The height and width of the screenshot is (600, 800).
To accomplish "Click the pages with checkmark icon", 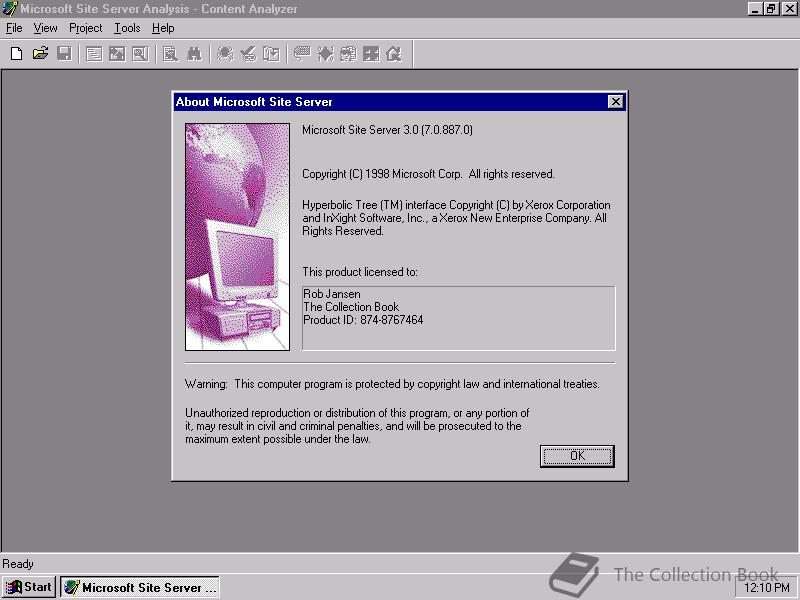I will click(x=271, y=54).
